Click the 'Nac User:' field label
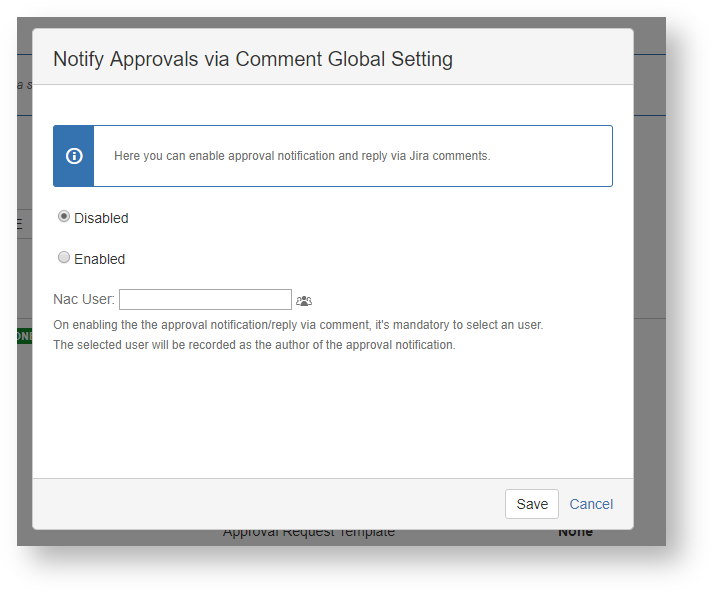Viewport: 714px width, 594px height. point(84,300)
